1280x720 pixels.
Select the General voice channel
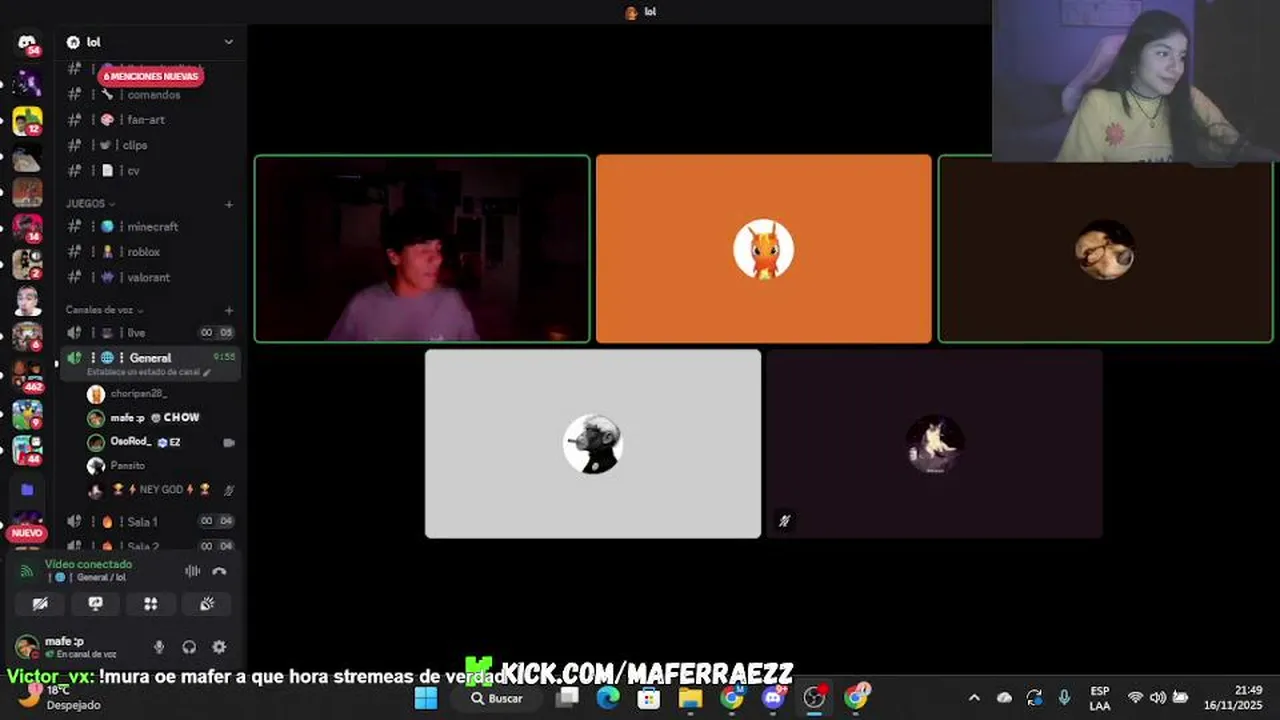click(x=150, y=358)
